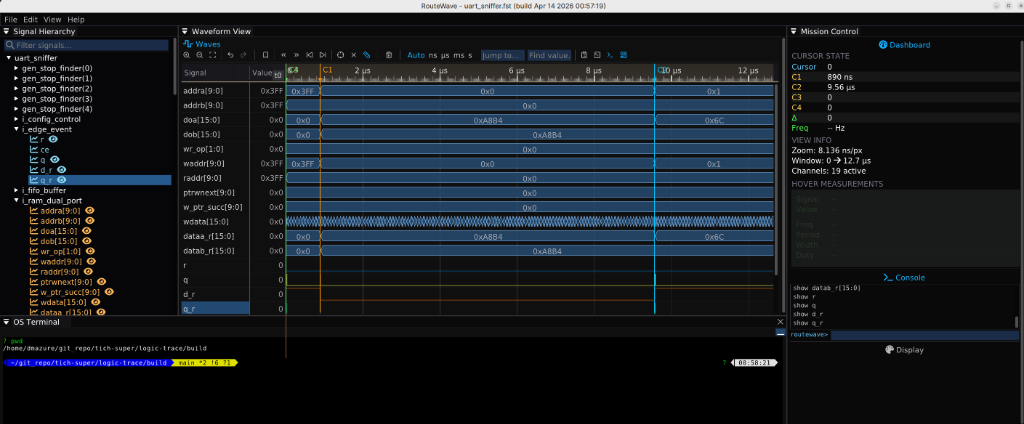Collapse the i_ram_dual_port node
The width and height of the screenshot is (1024, 424).
click(x=17, y=201)
